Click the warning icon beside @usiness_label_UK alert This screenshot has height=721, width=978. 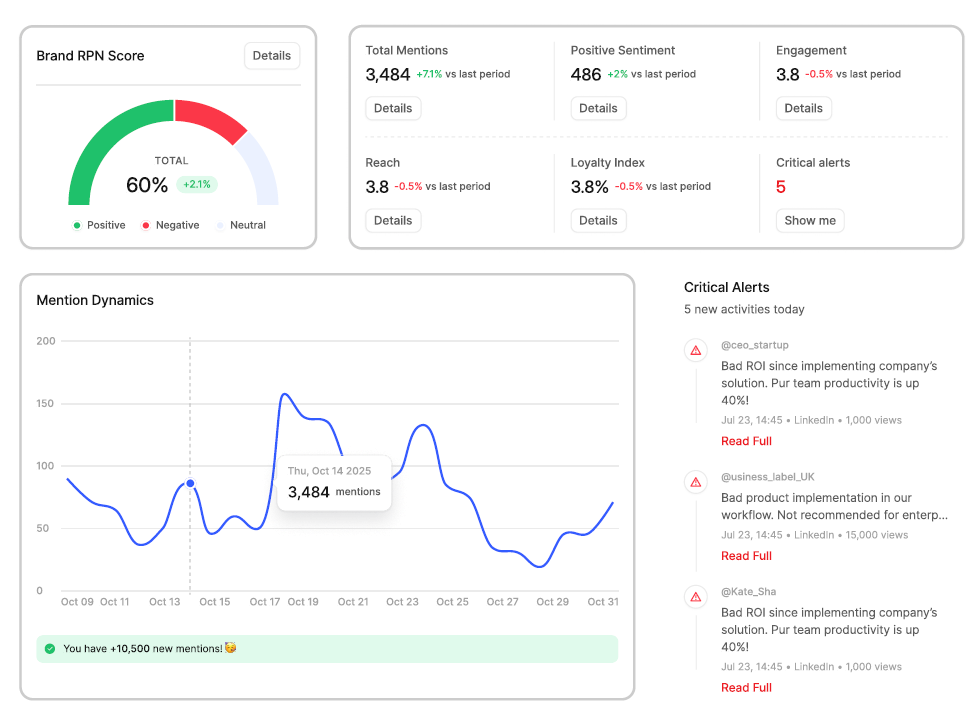(x=696, y=482)
